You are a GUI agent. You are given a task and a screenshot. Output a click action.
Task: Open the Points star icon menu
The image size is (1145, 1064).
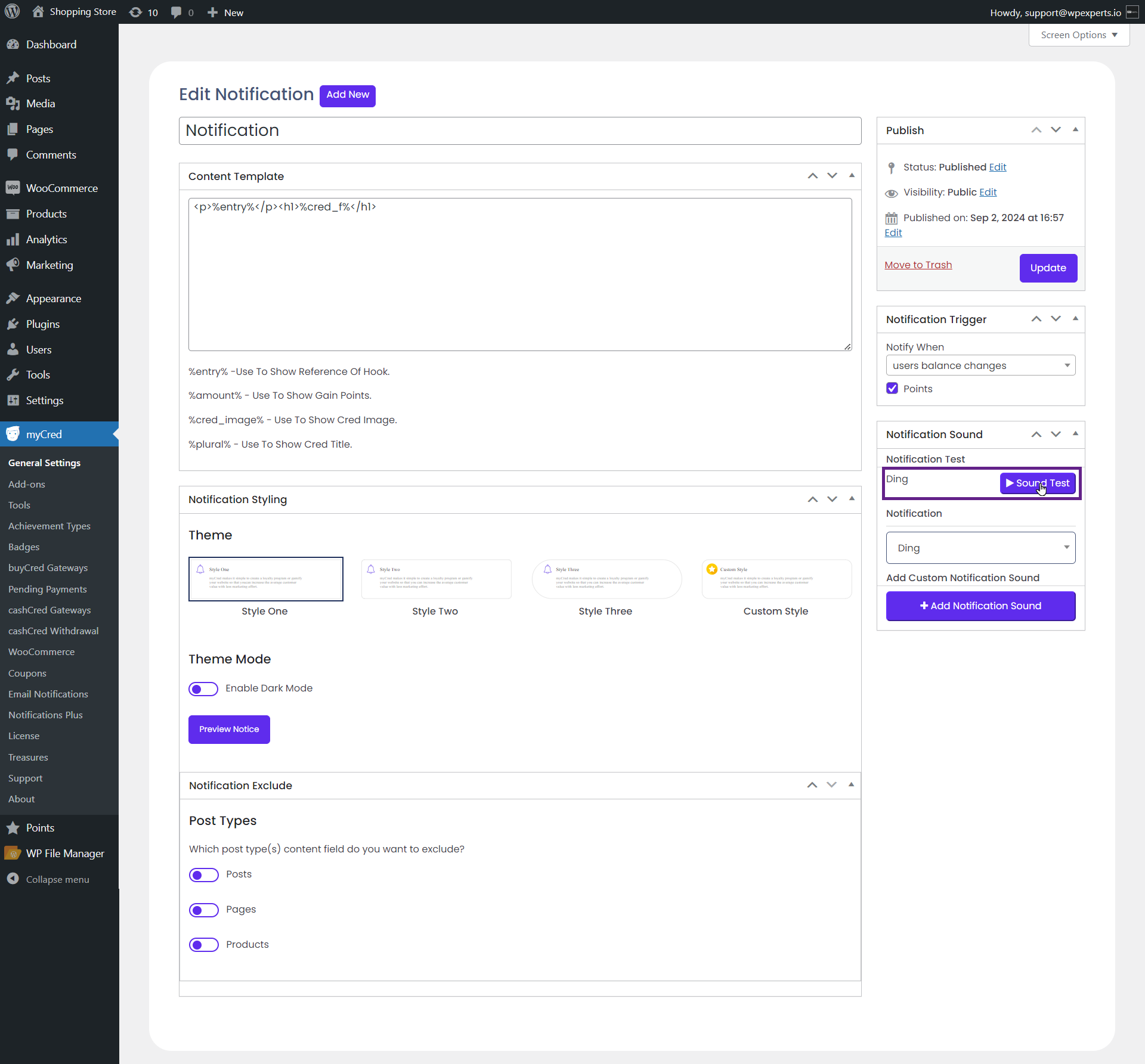pos(13,827)
